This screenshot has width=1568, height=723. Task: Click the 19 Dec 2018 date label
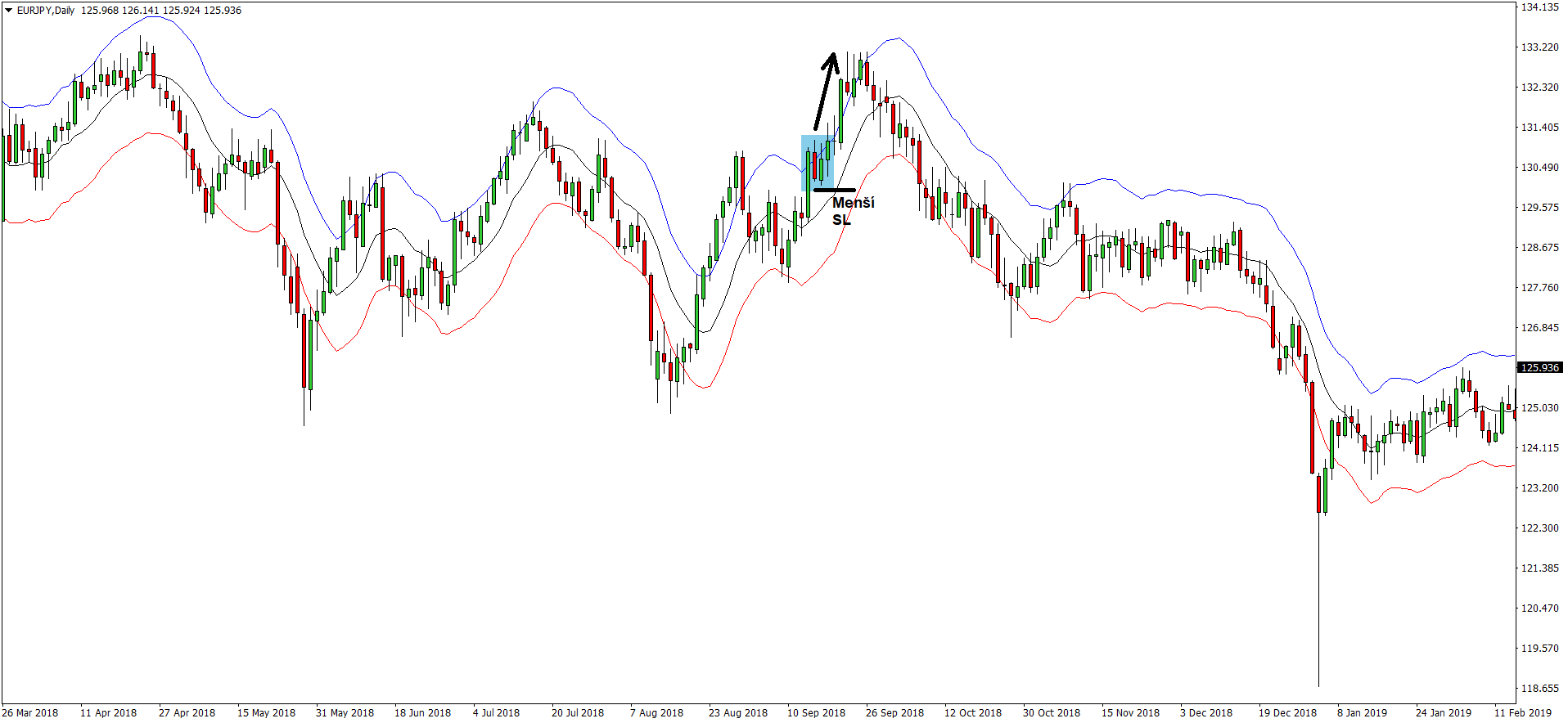[x=1287, y=713]
